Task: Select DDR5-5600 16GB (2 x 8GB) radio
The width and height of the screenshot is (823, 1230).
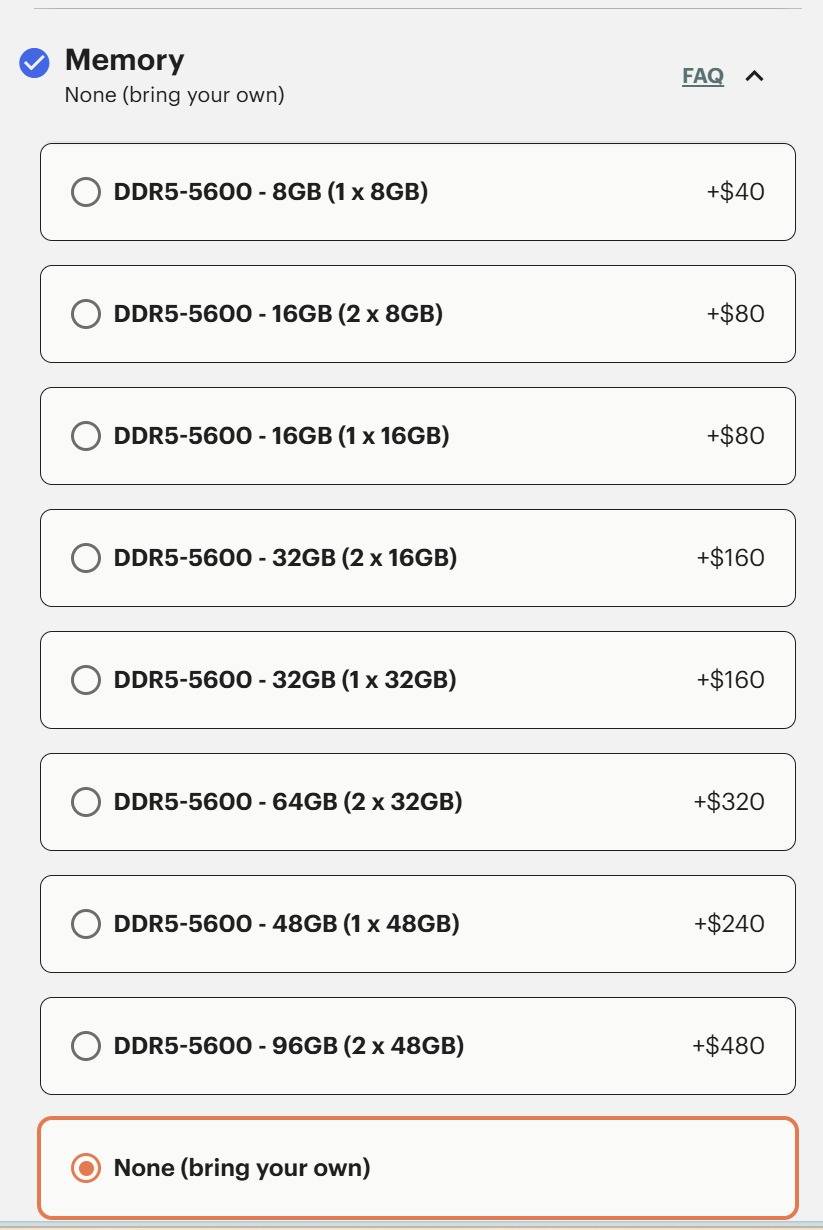Action: [86, 314]
